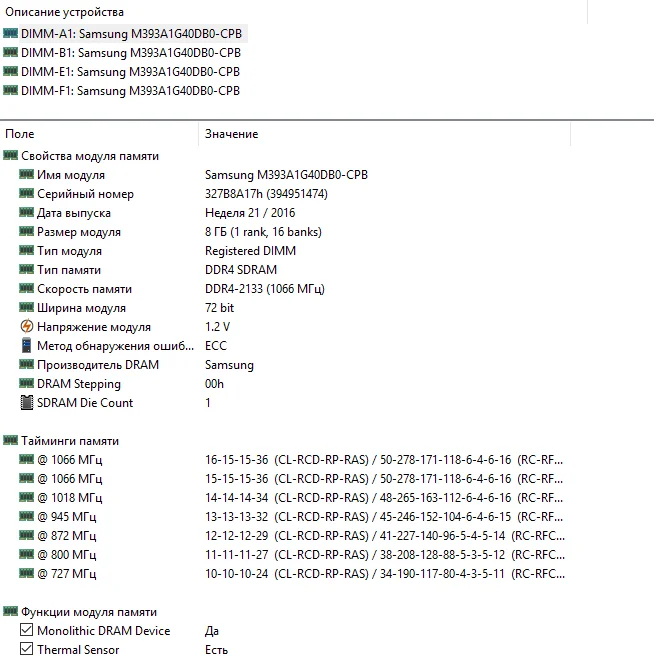Select the 'SDRAM Die Count' field label
Viewport: 654px width, 671px height.
[x=85, y=403]
